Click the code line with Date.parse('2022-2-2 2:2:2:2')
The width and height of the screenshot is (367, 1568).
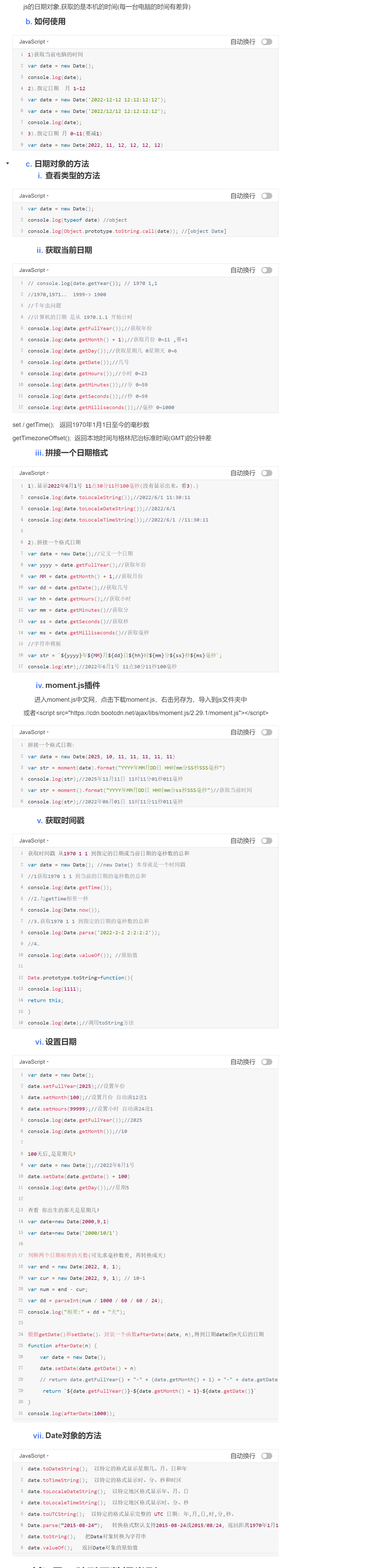pyautogui.click(x=94, y=933)
